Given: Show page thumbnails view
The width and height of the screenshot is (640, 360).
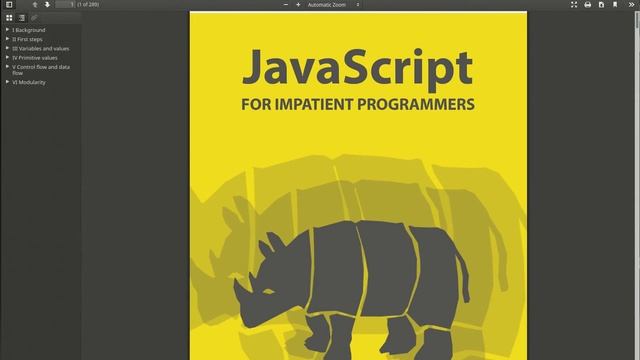Looking at the screenshot, I should 9,18.
